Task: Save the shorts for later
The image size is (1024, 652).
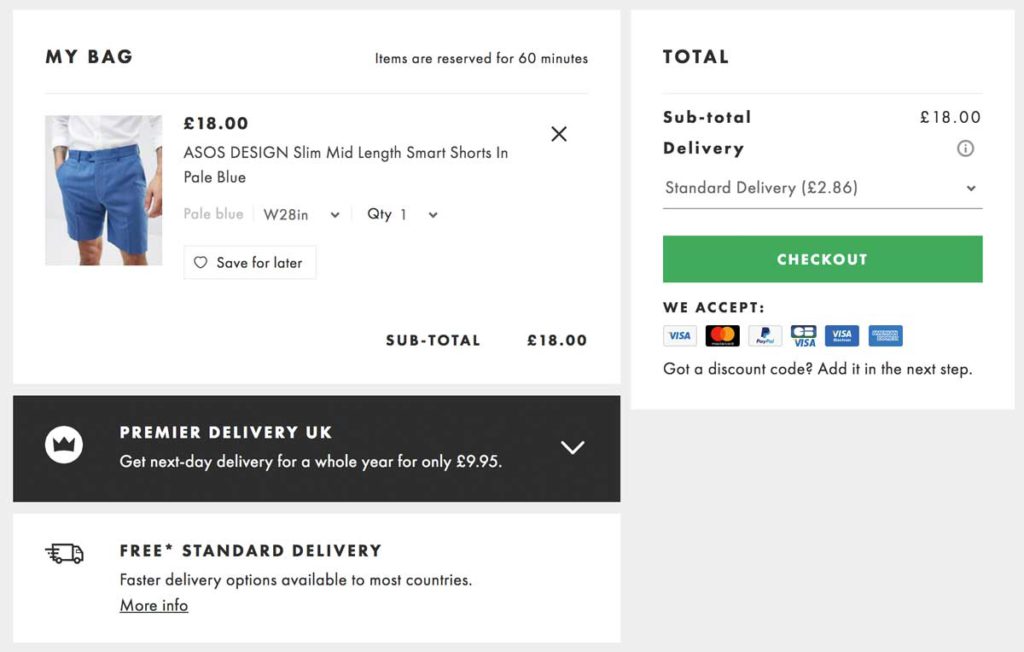Action: tap(249, 262)
